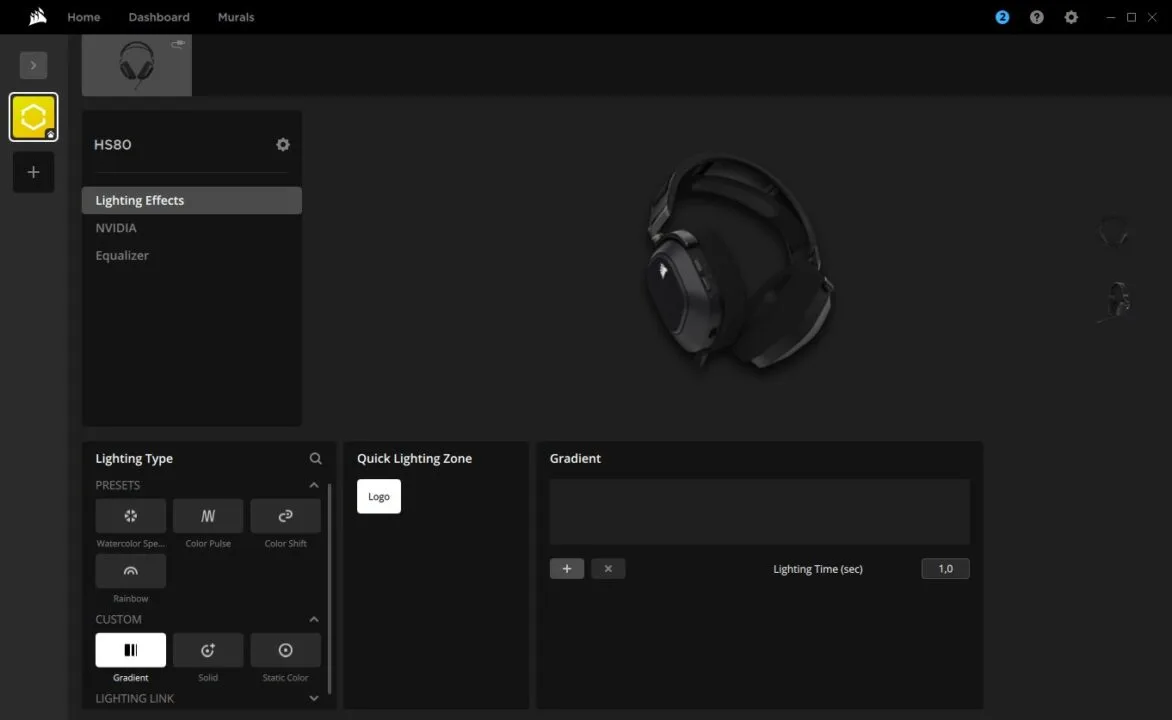Switch to the Equalizer section
1172x720 pixels.
[122, 256]
